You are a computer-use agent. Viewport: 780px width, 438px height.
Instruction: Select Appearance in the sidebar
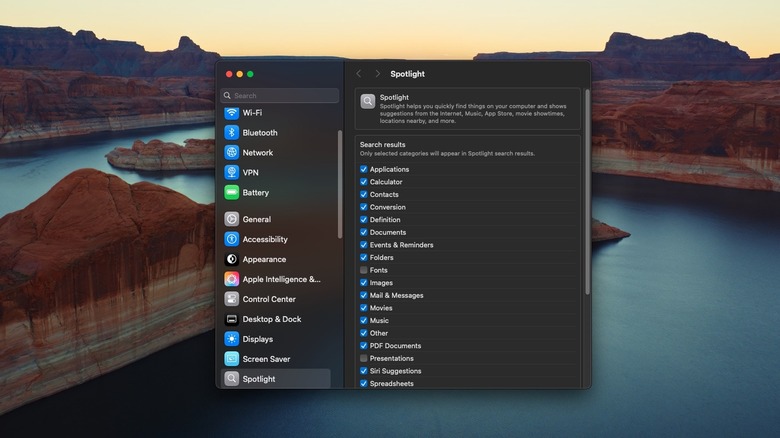click(264, 260)
